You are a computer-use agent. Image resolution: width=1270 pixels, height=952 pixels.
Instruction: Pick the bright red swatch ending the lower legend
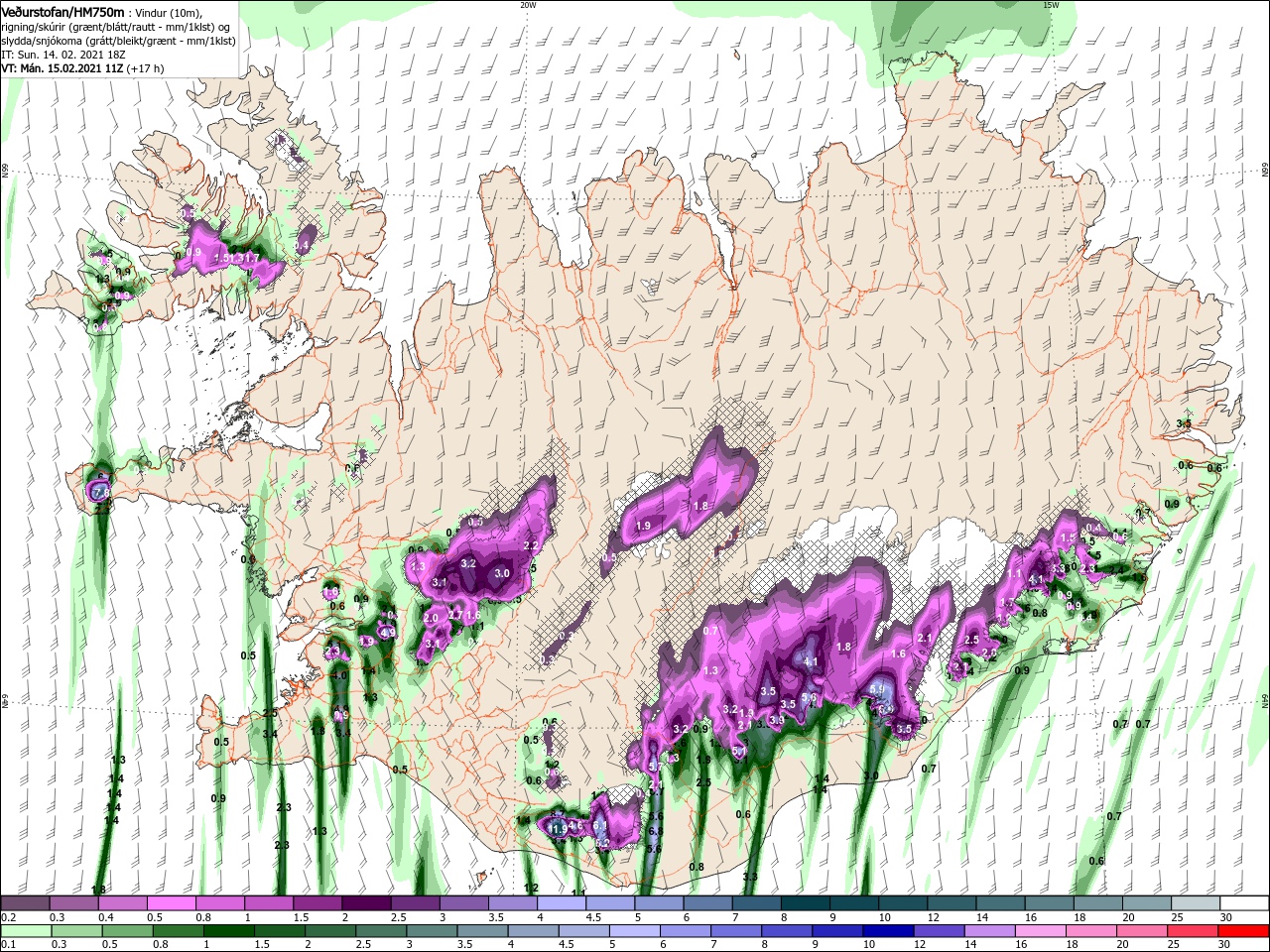(x=1243, y=930)
